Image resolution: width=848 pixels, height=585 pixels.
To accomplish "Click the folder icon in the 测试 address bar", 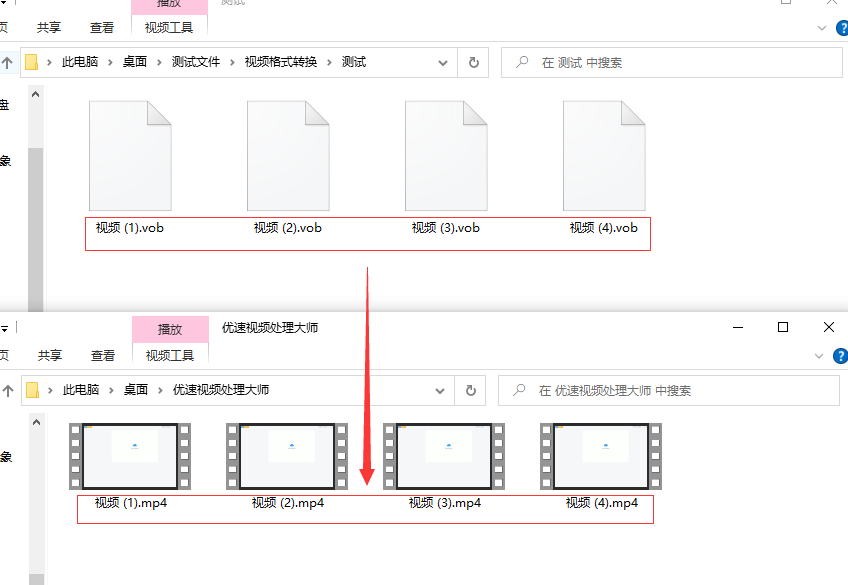I will point(33,62).
